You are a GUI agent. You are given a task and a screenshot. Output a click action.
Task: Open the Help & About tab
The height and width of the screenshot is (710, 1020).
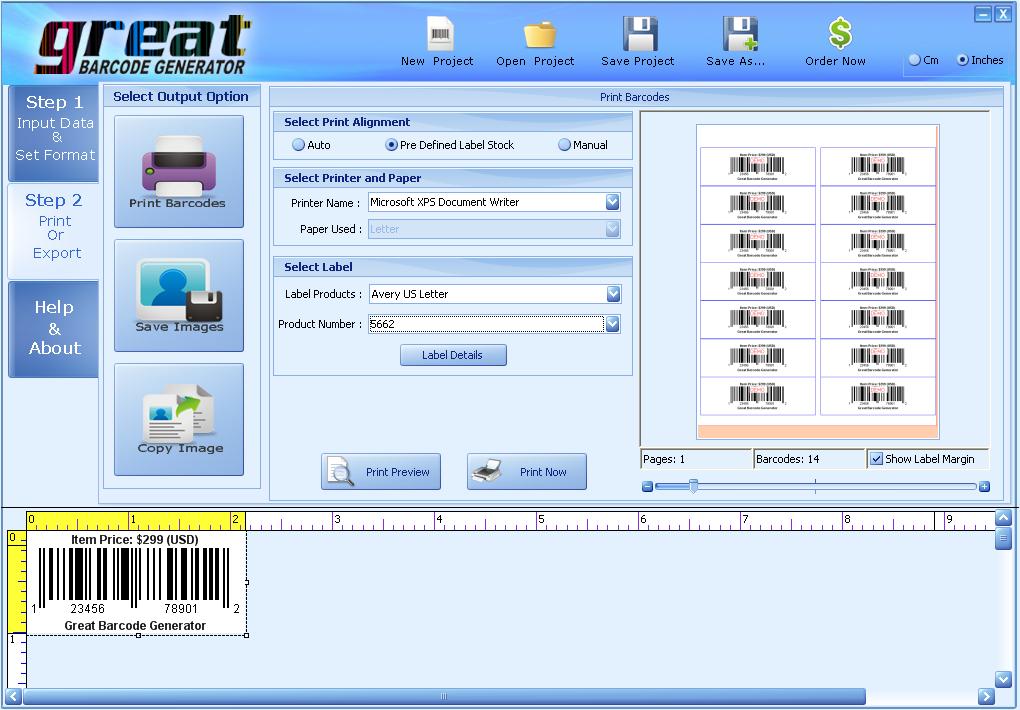point(54,328)
